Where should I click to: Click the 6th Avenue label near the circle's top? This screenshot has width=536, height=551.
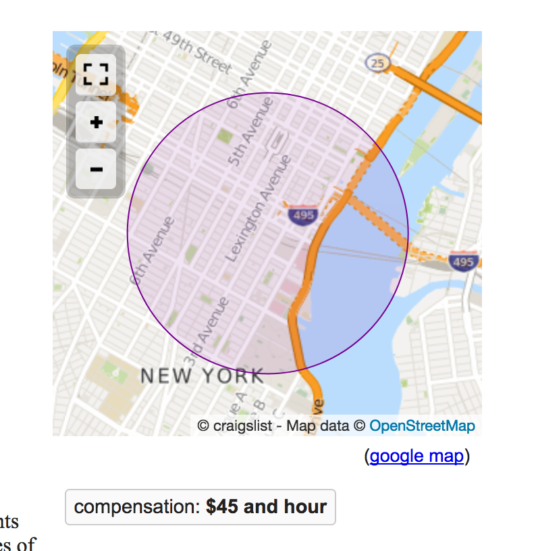pos(249,74)
